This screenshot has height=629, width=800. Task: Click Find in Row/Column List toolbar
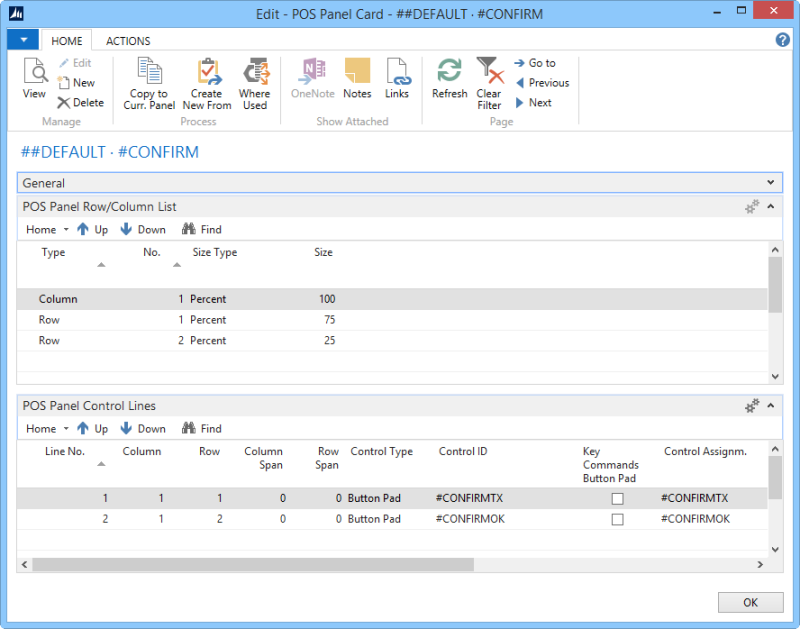(202, 230)
